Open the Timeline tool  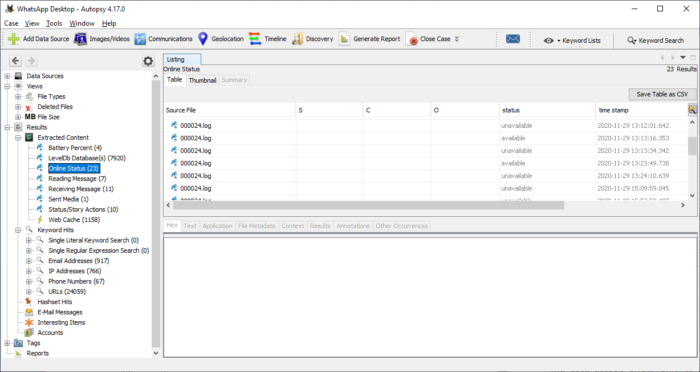pos(267,39)
